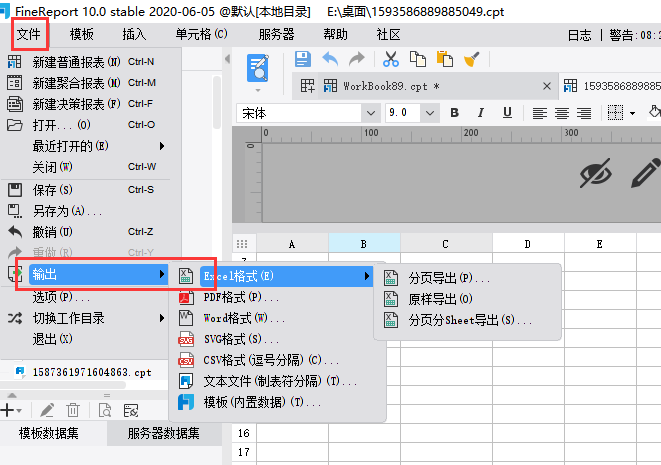Screen dimensions: 661x465
Task: Select Word格式(W)... export option
Action: pyautogui.click(x=278, y=318)
